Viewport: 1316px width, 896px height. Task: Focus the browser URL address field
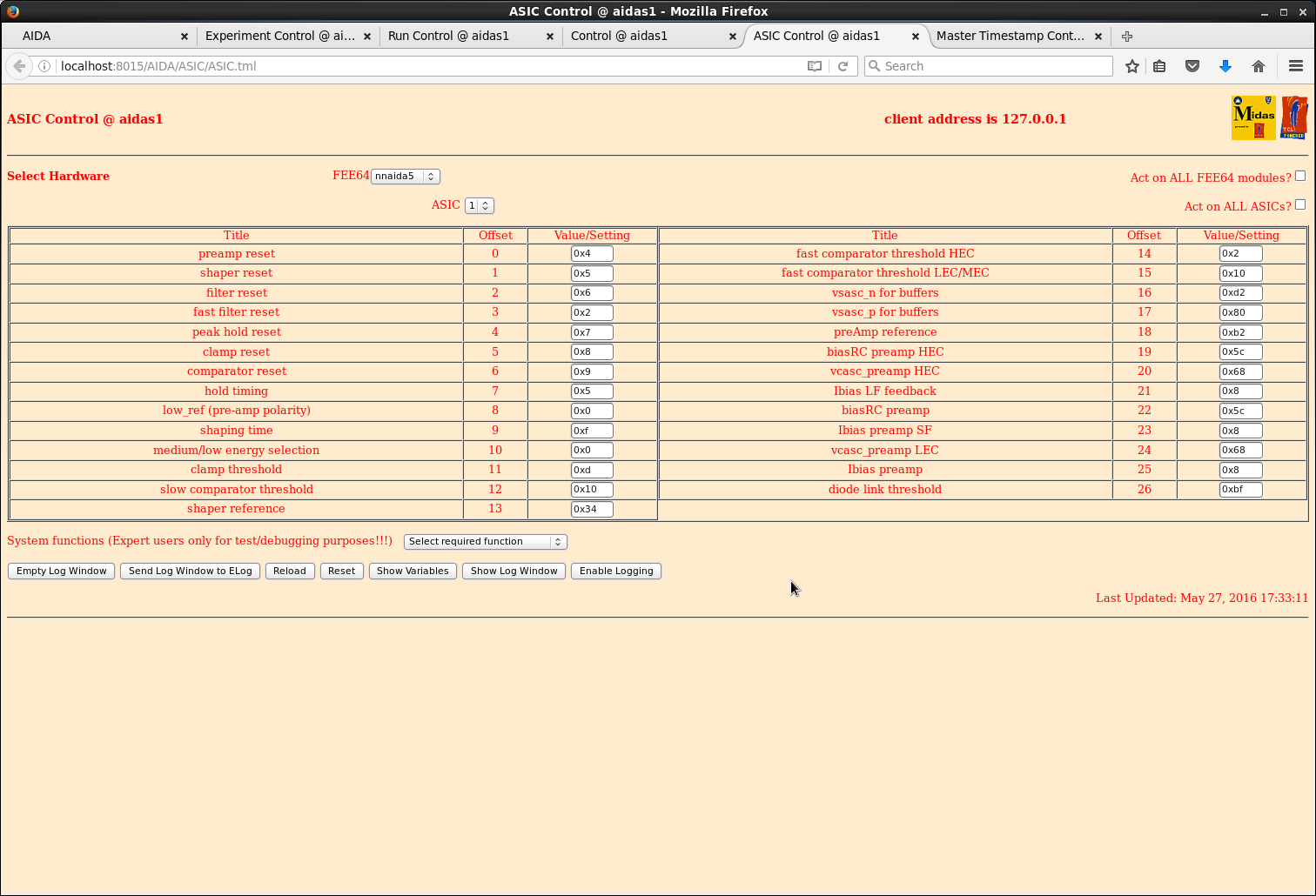431,66
